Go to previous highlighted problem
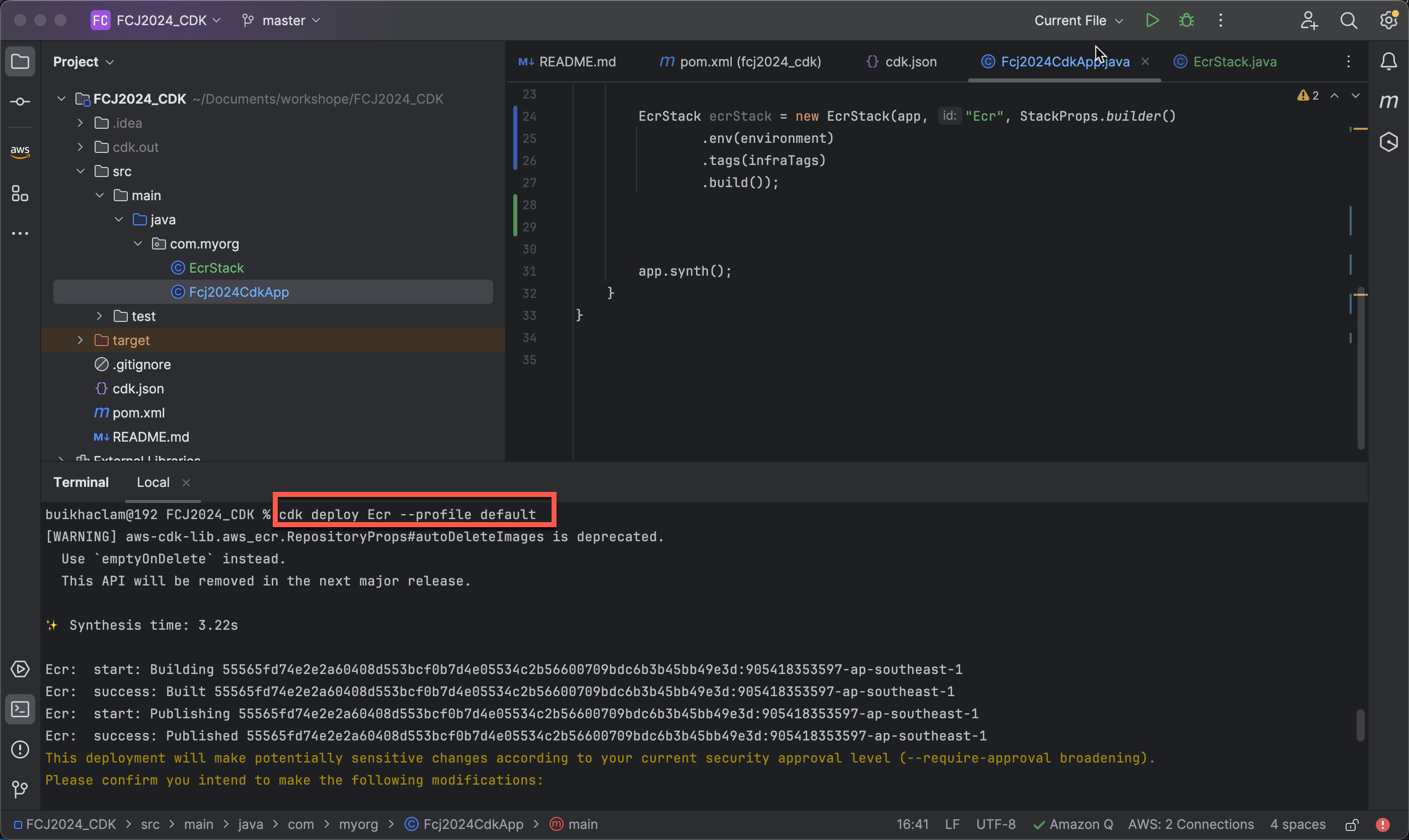This screenshot has height=840, width=1409. 1335,96
